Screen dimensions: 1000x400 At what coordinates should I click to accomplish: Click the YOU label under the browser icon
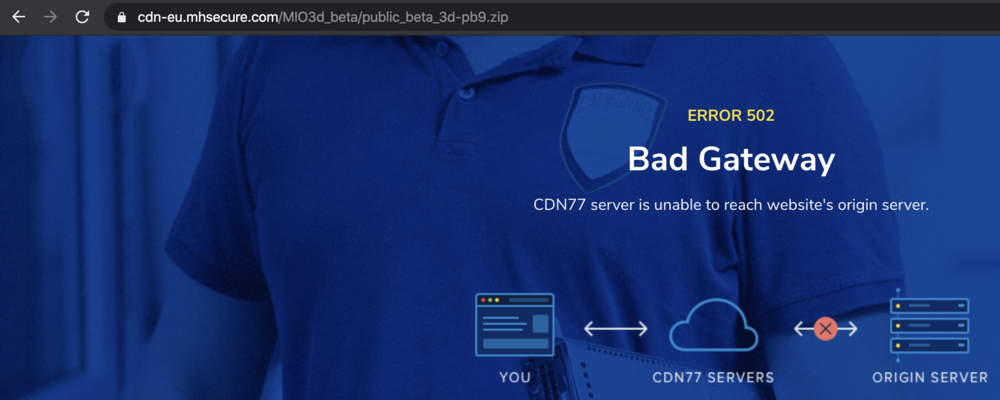[x=515, y=378]
